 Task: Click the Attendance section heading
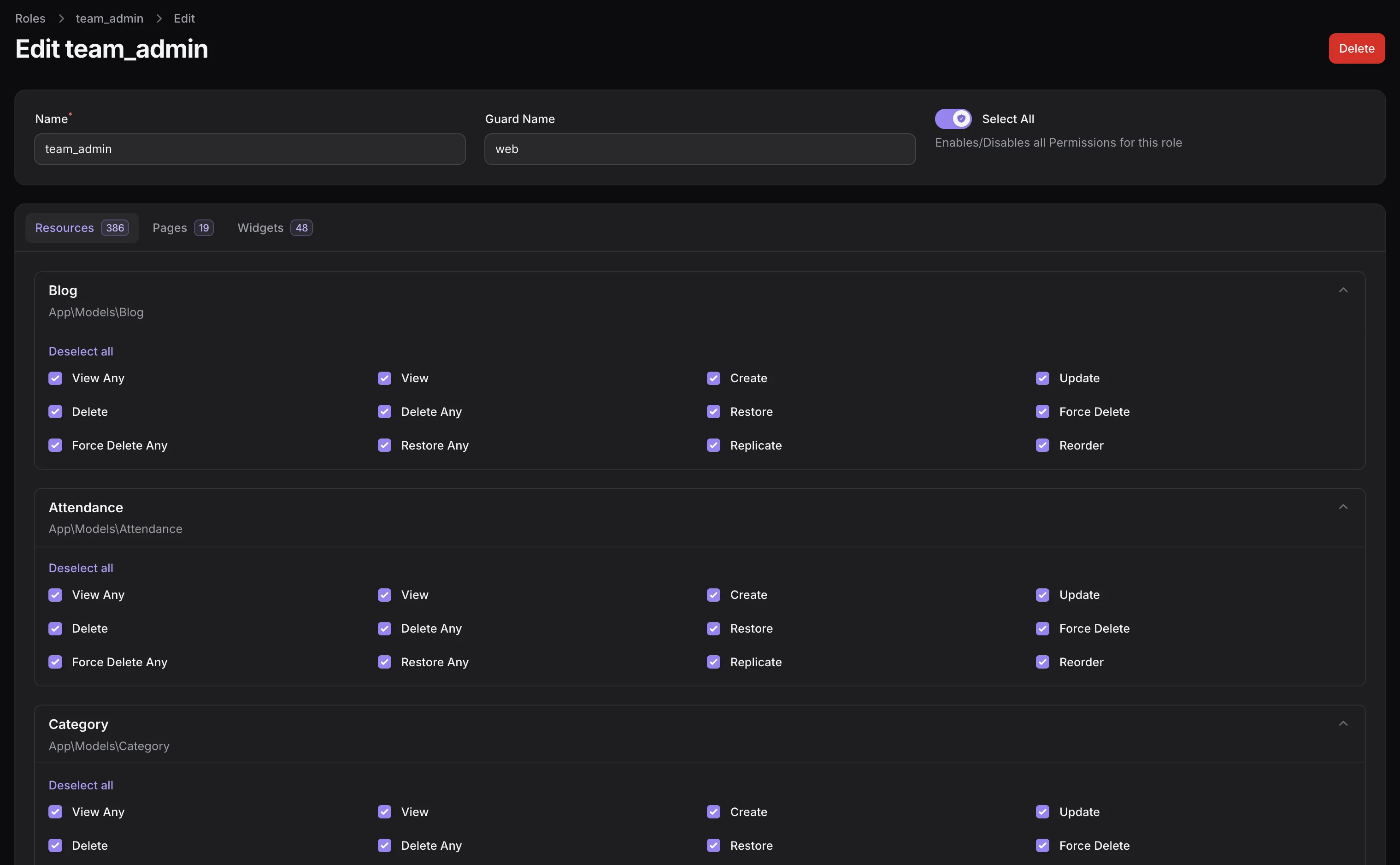coord(86,508)
